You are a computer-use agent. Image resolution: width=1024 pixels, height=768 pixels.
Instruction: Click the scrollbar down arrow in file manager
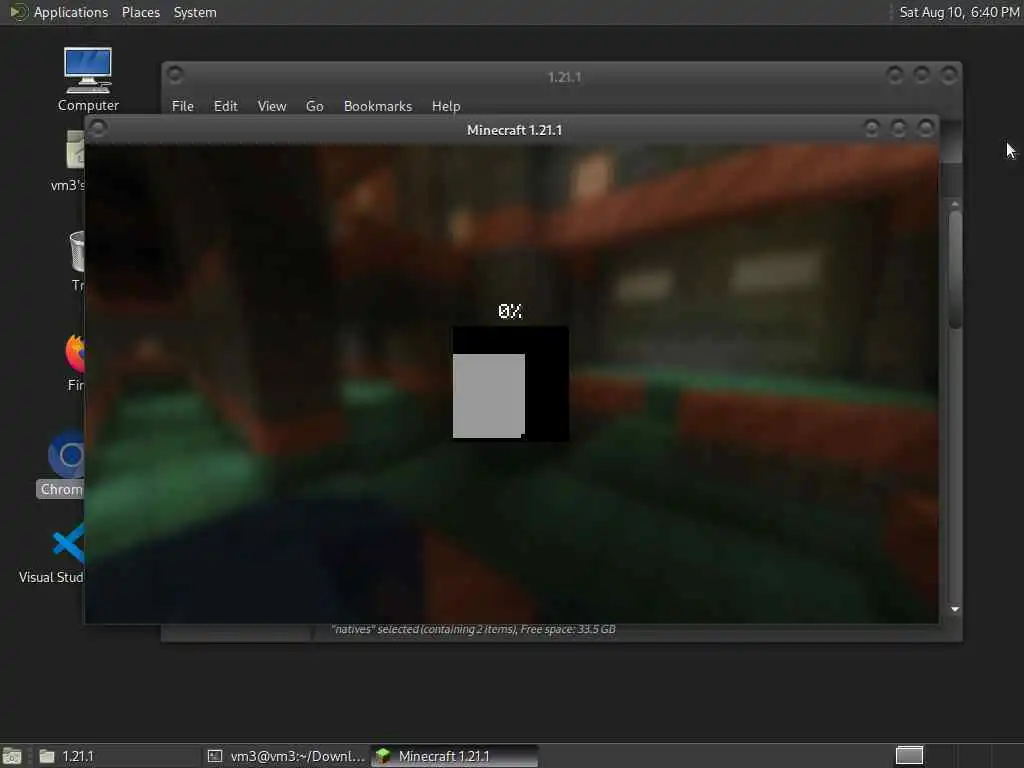955,609
